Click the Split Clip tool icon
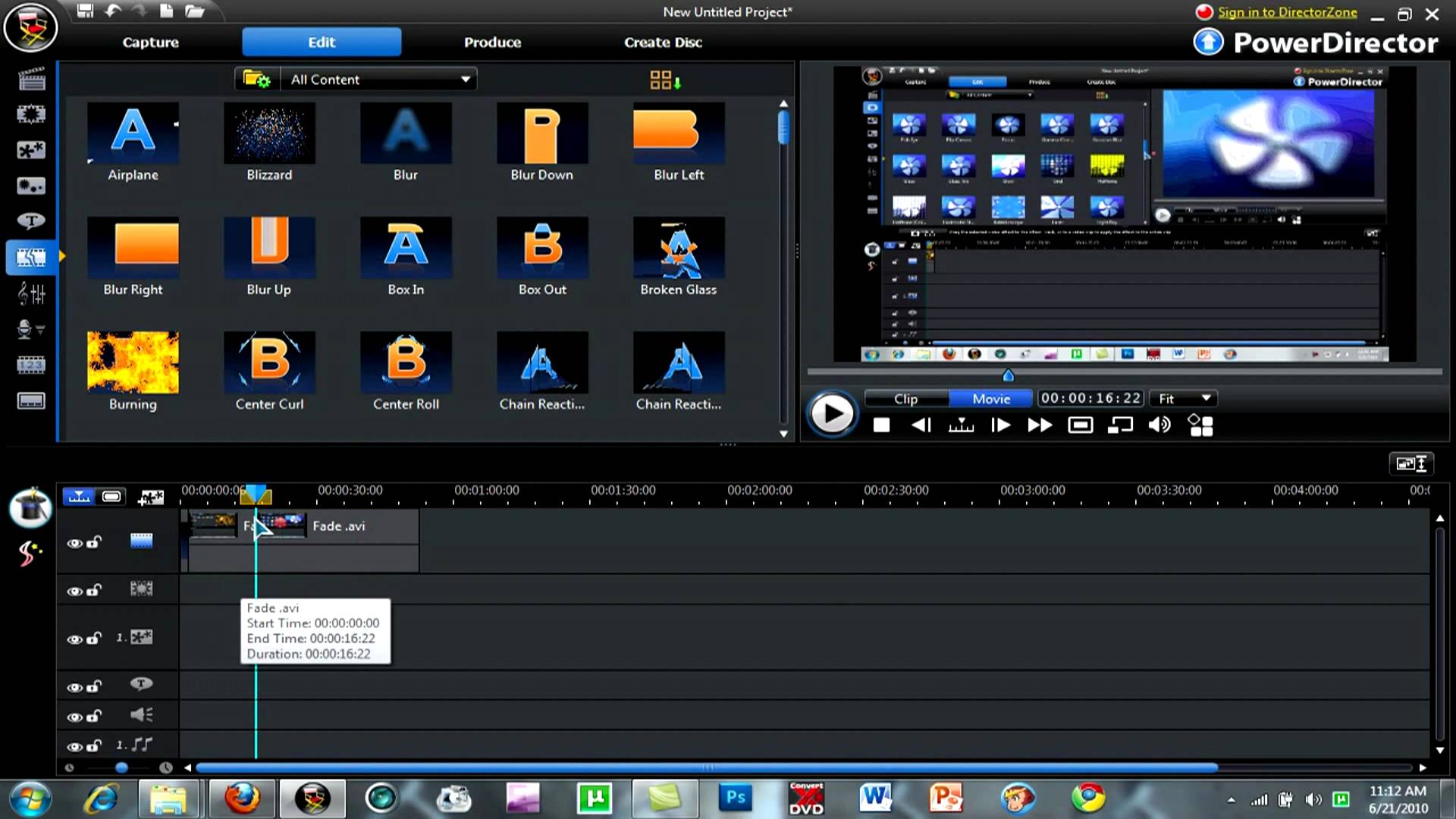 click(960, 426)
